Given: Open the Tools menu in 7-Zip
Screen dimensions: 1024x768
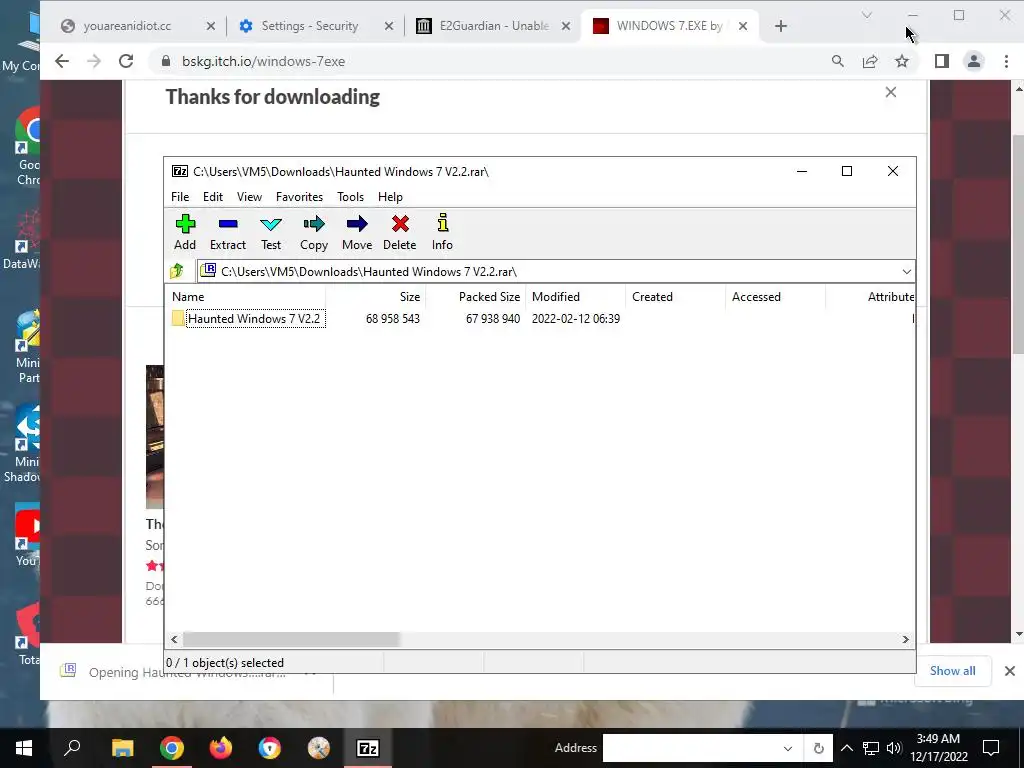Looking at the screenshot, I should (x=350, y=197).
